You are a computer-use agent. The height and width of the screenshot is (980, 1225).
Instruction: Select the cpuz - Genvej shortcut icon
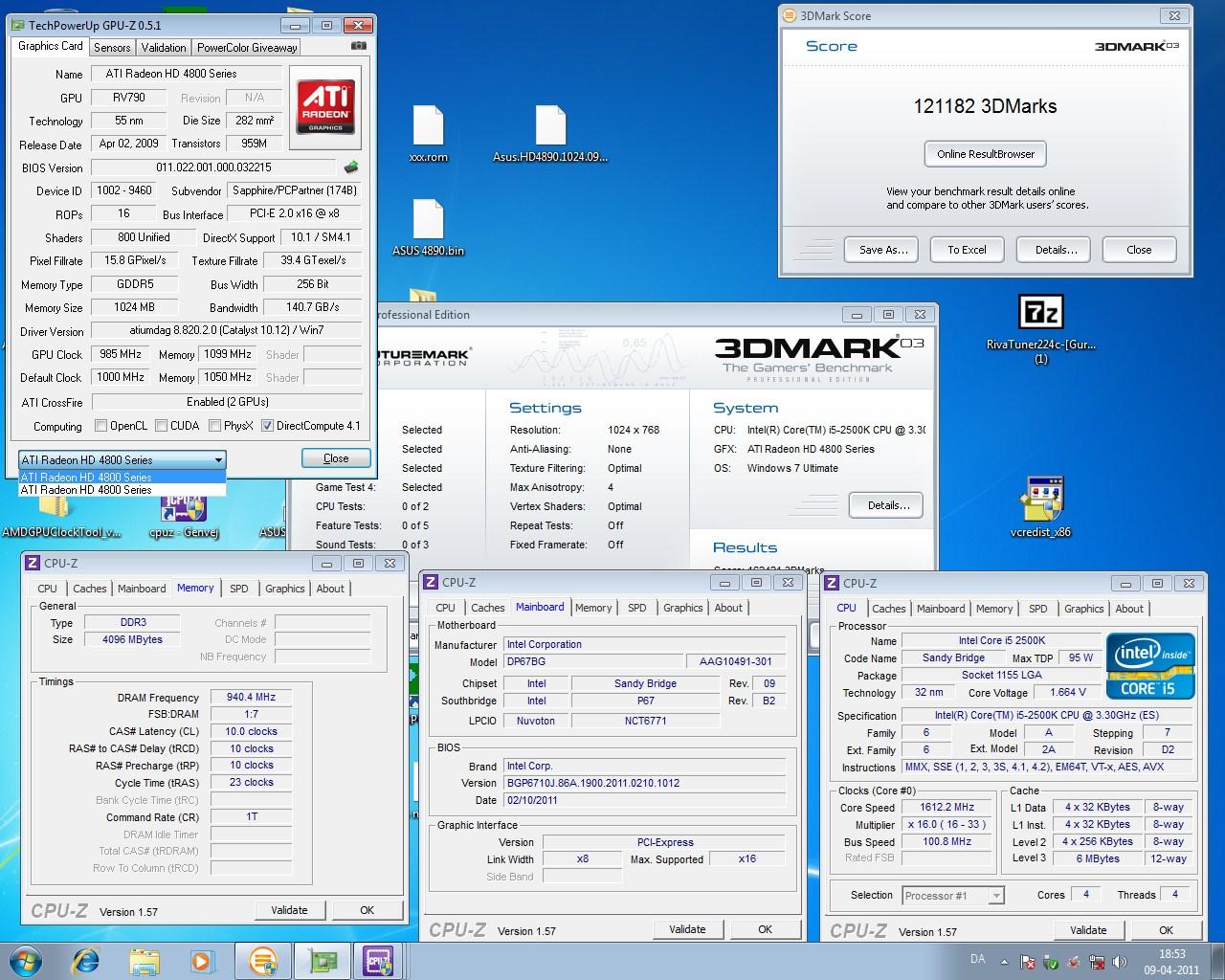[x=184, y=517]
